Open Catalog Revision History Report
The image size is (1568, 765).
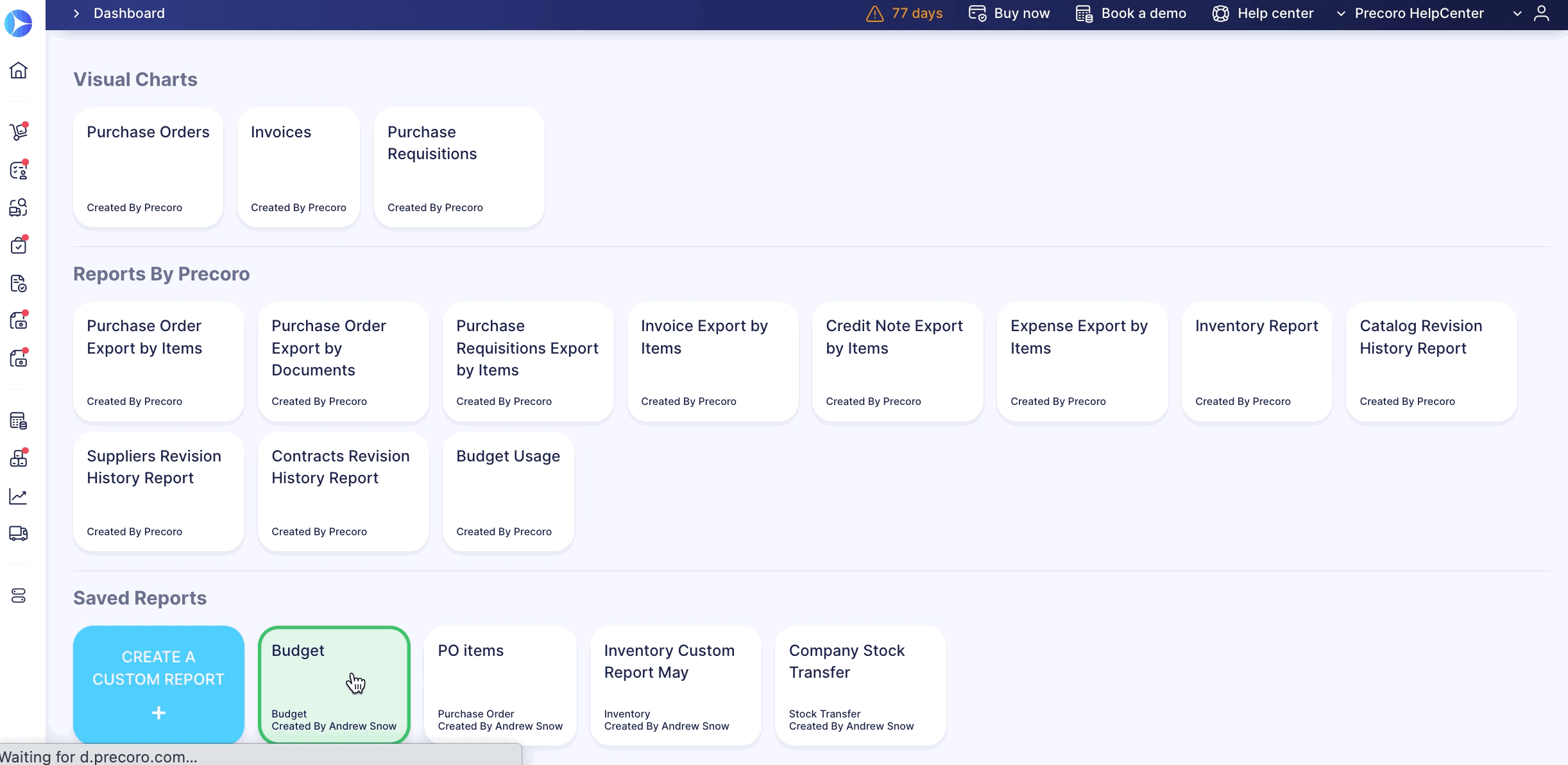[1431, 362]
